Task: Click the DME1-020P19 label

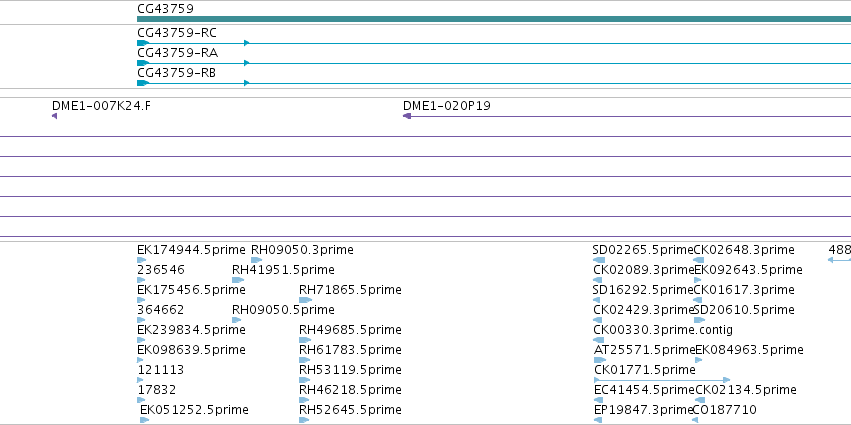Action: [447, 106]
